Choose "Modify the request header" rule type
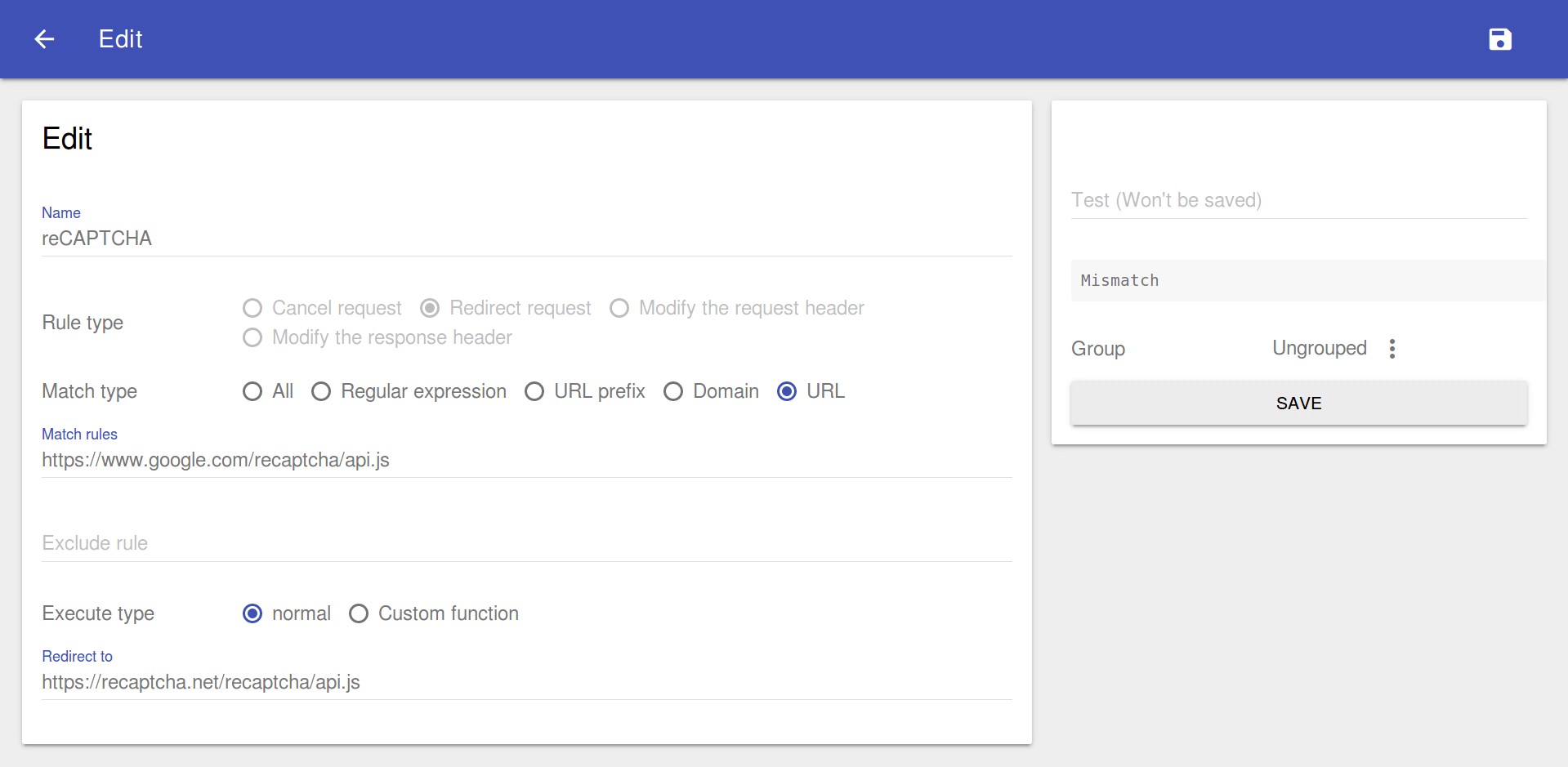 (619, 308)
